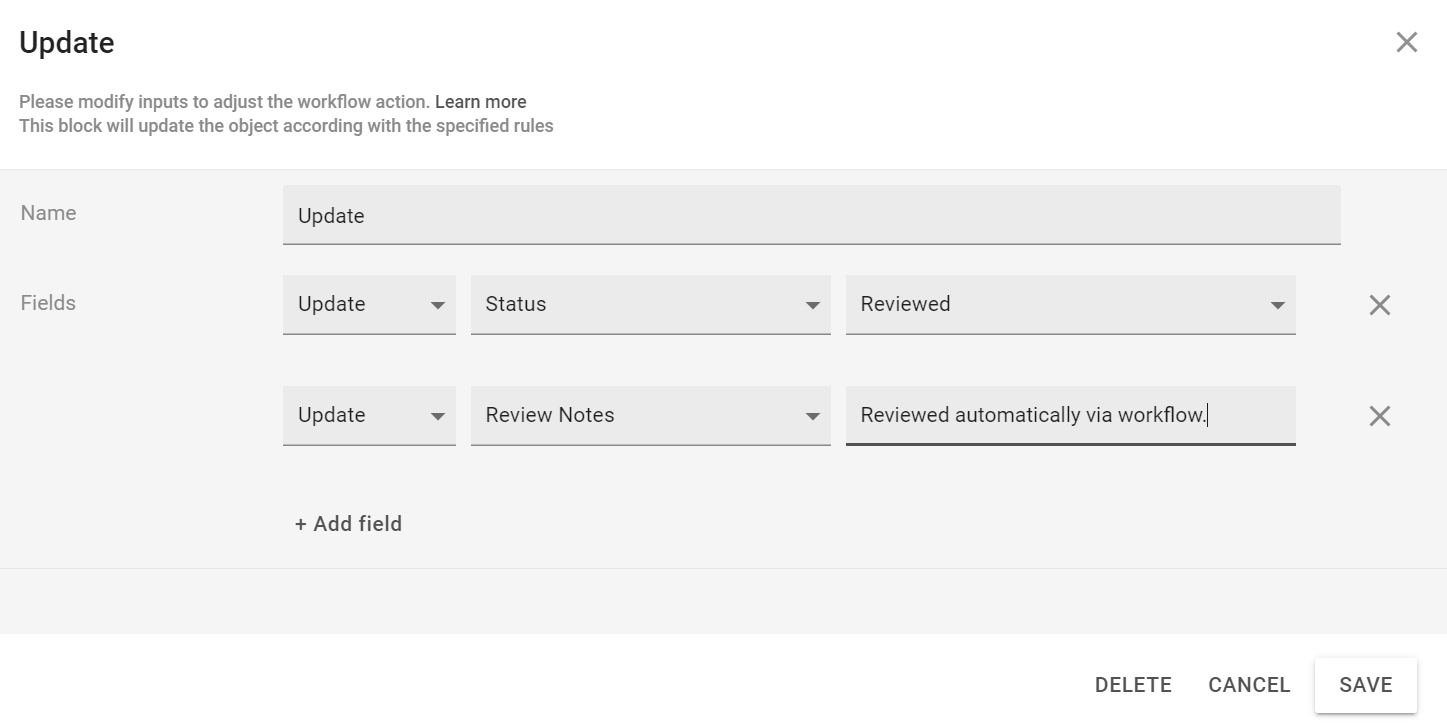
Task: Click the dropdown arrow beside Review Notes
Action: click(x=814, y=415)
